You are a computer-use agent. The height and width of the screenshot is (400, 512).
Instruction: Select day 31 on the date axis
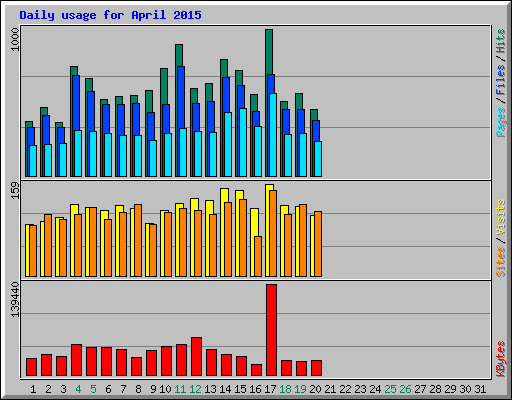(480, 389)
